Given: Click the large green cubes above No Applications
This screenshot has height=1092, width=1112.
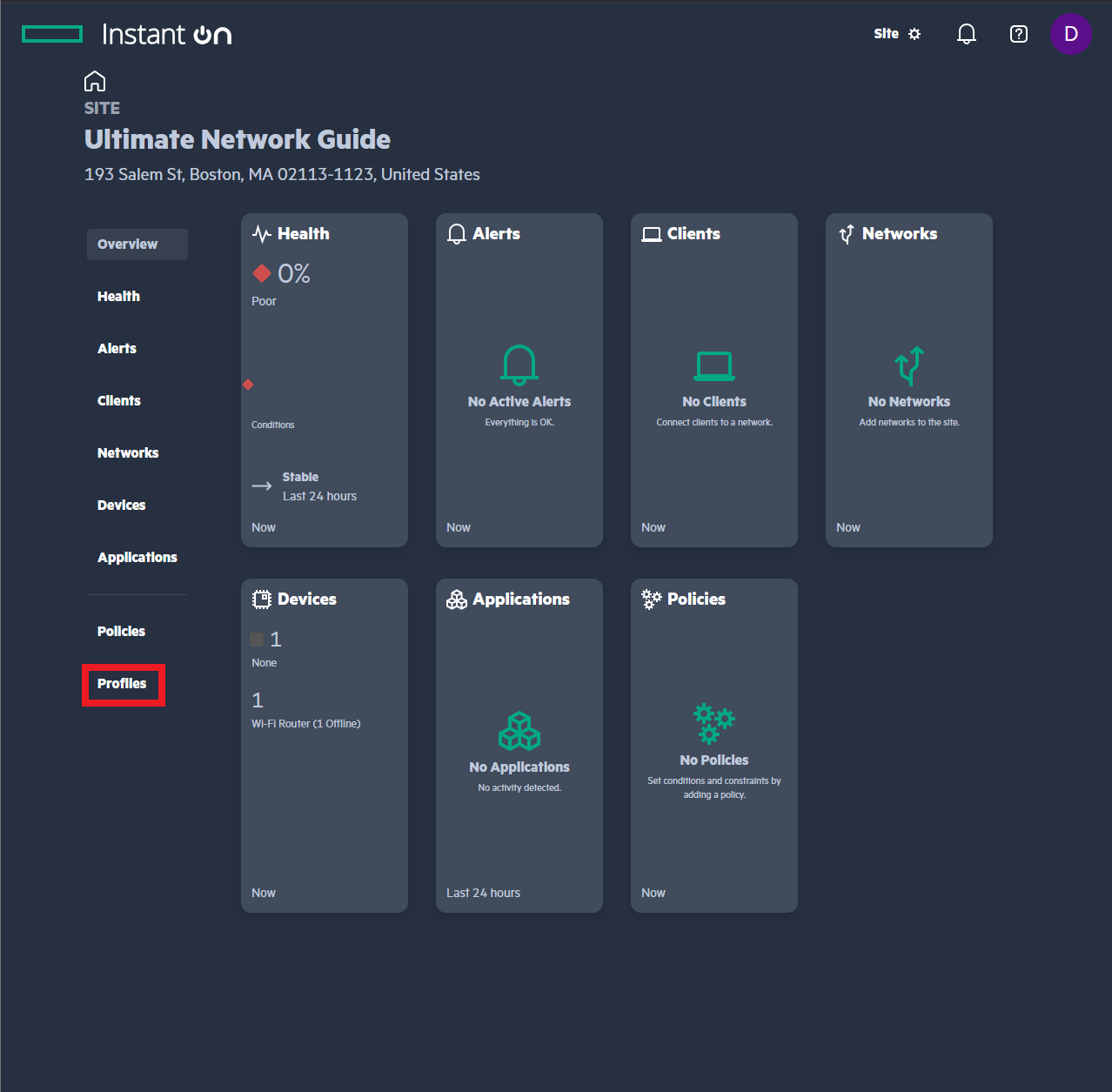Looking at the screenshot, I should coord(519,731).
